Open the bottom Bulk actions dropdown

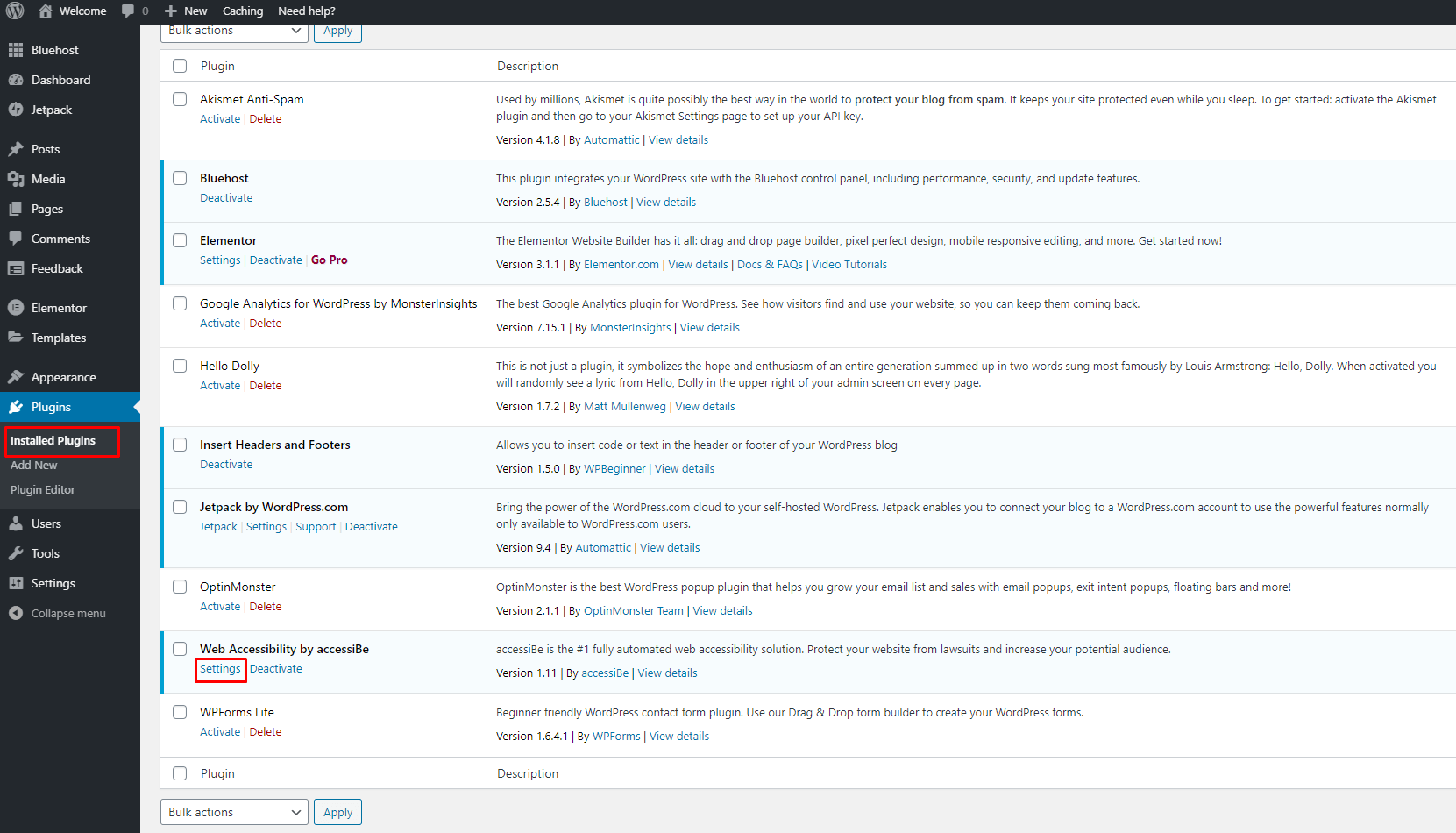point(233,811)
